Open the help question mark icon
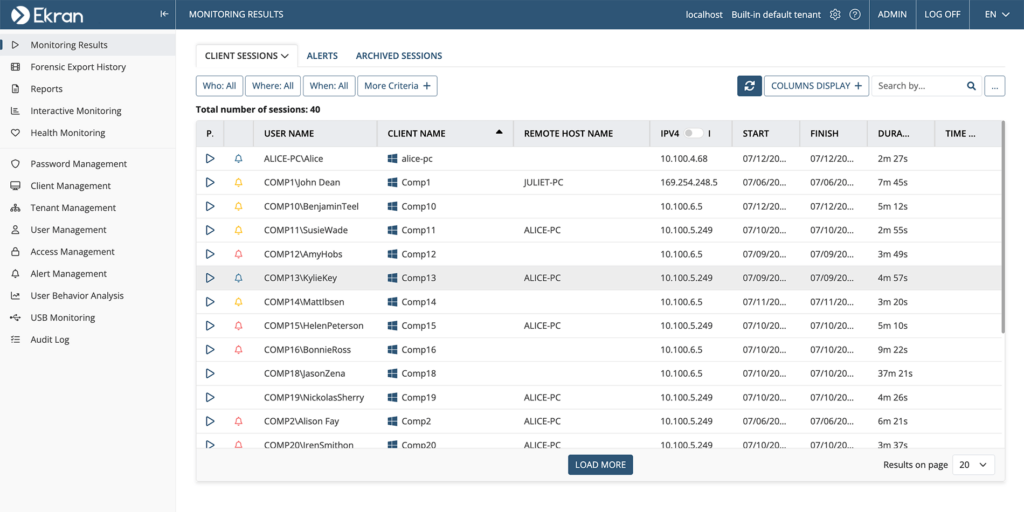The image size is (1024, 512). tap(855, 14)
